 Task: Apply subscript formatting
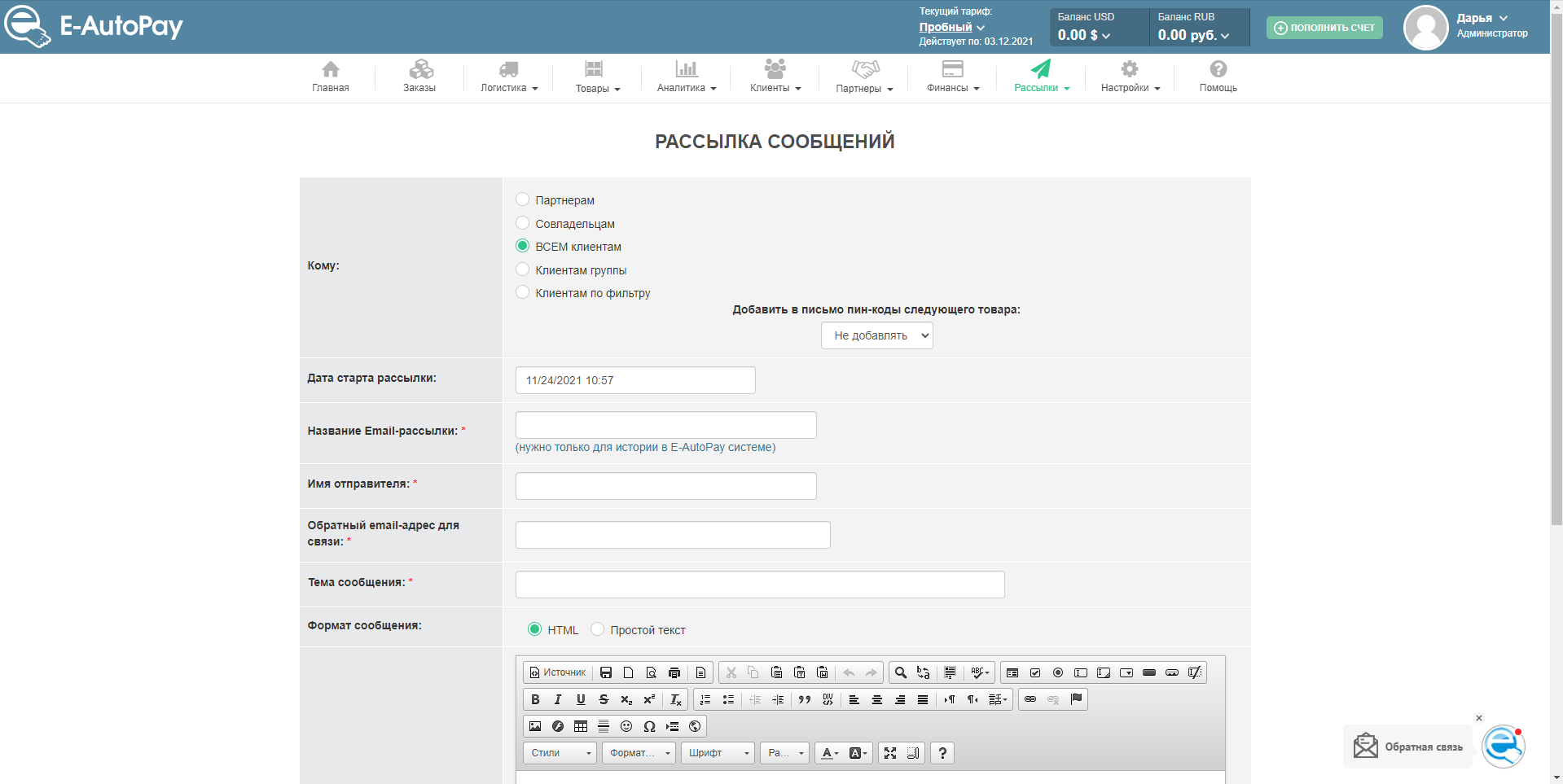click(x=626, y=699)
